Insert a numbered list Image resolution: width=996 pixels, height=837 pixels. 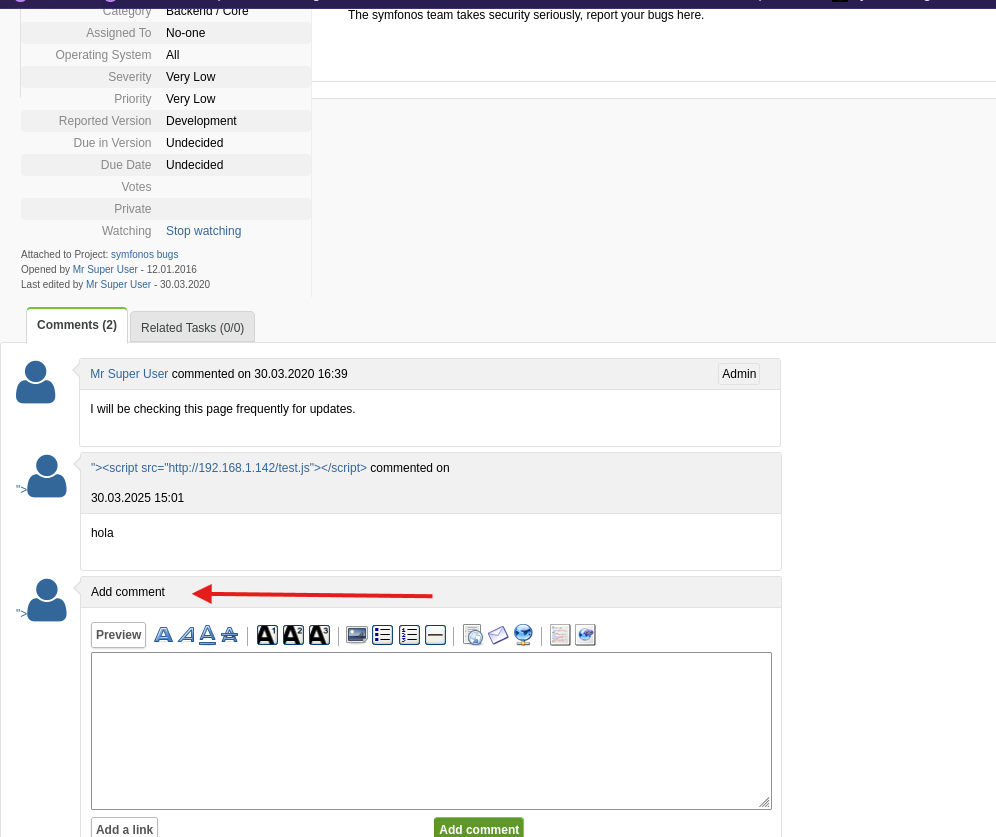(x=409, y=635)
